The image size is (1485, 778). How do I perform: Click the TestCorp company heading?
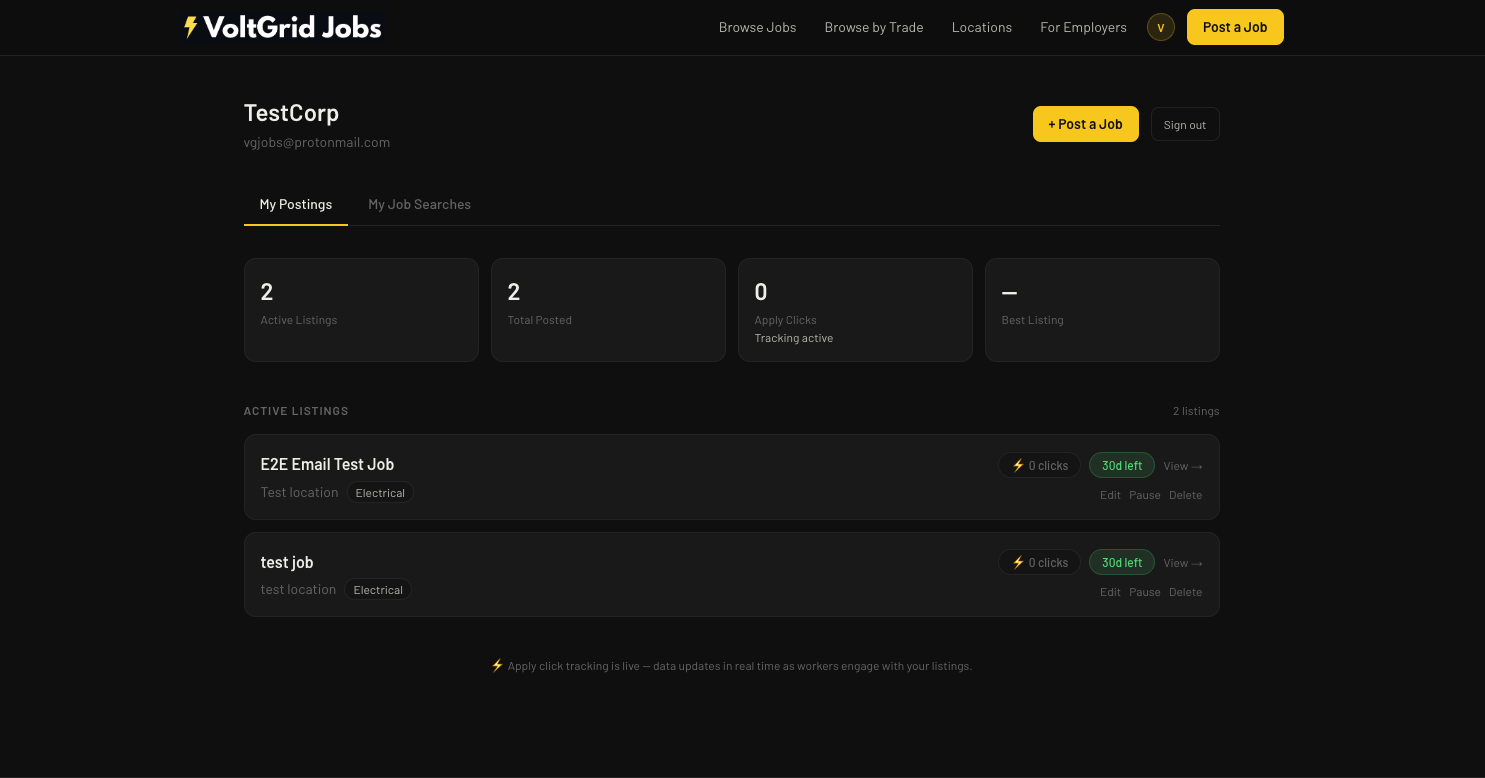[291, 113]
